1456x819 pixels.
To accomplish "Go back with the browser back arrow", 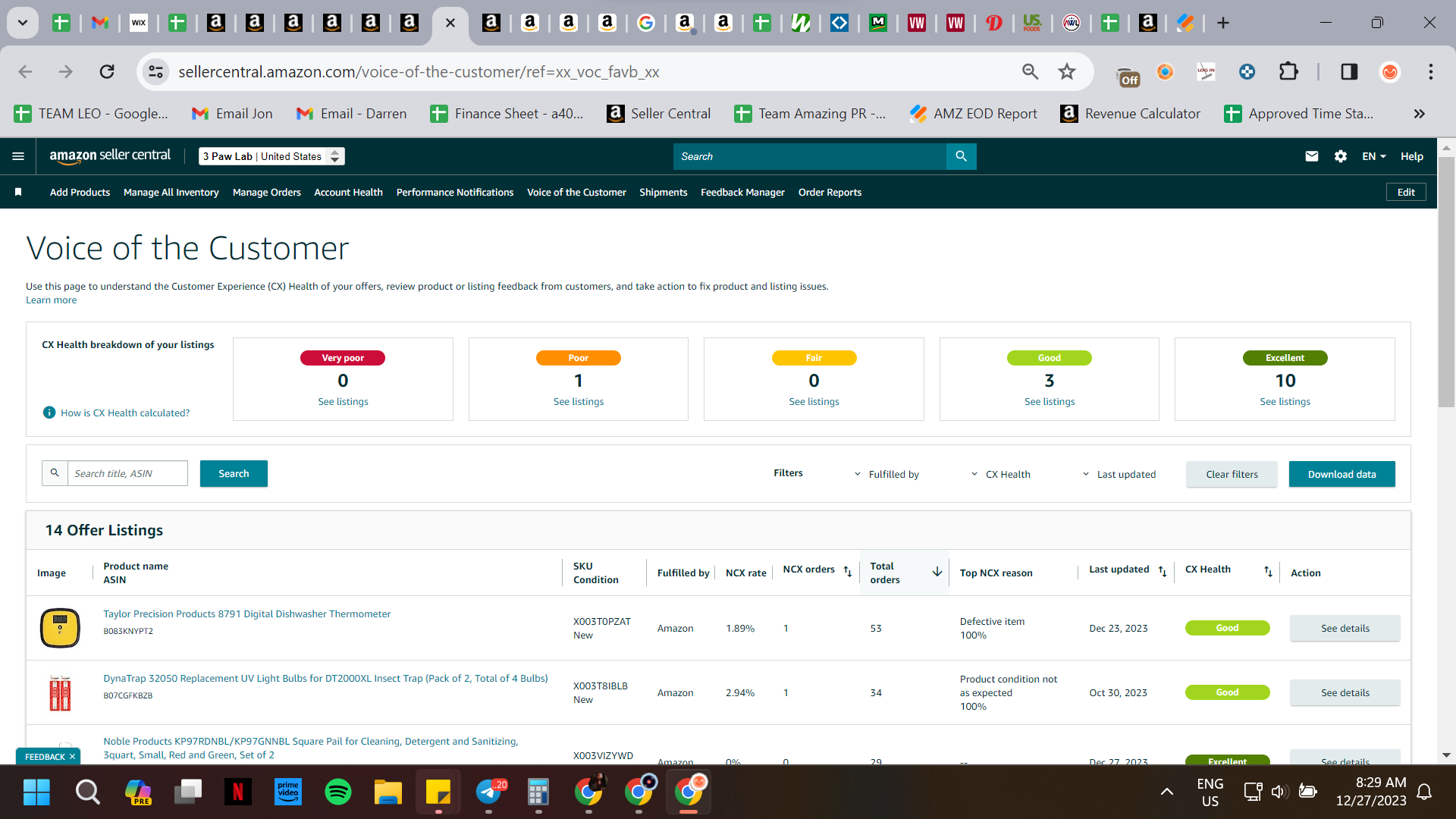I will [25, 72].
